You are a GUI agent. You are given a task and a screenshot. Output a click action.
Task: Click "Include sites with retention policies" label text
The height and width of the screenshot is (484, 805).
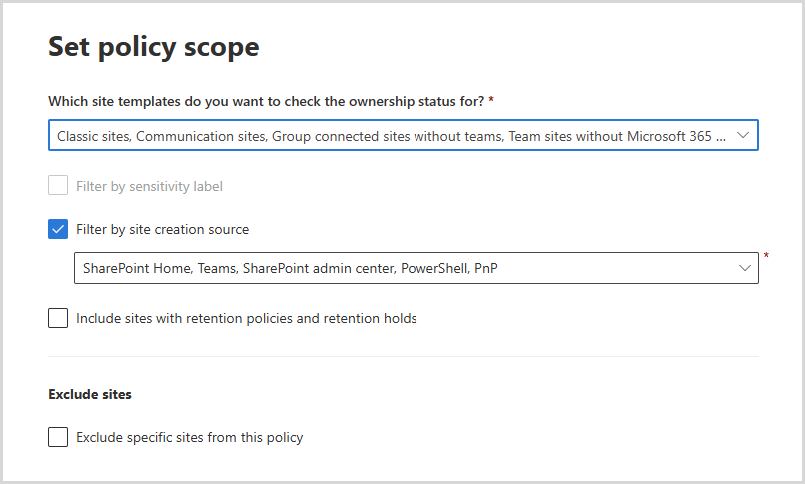(x=245, y=319)
